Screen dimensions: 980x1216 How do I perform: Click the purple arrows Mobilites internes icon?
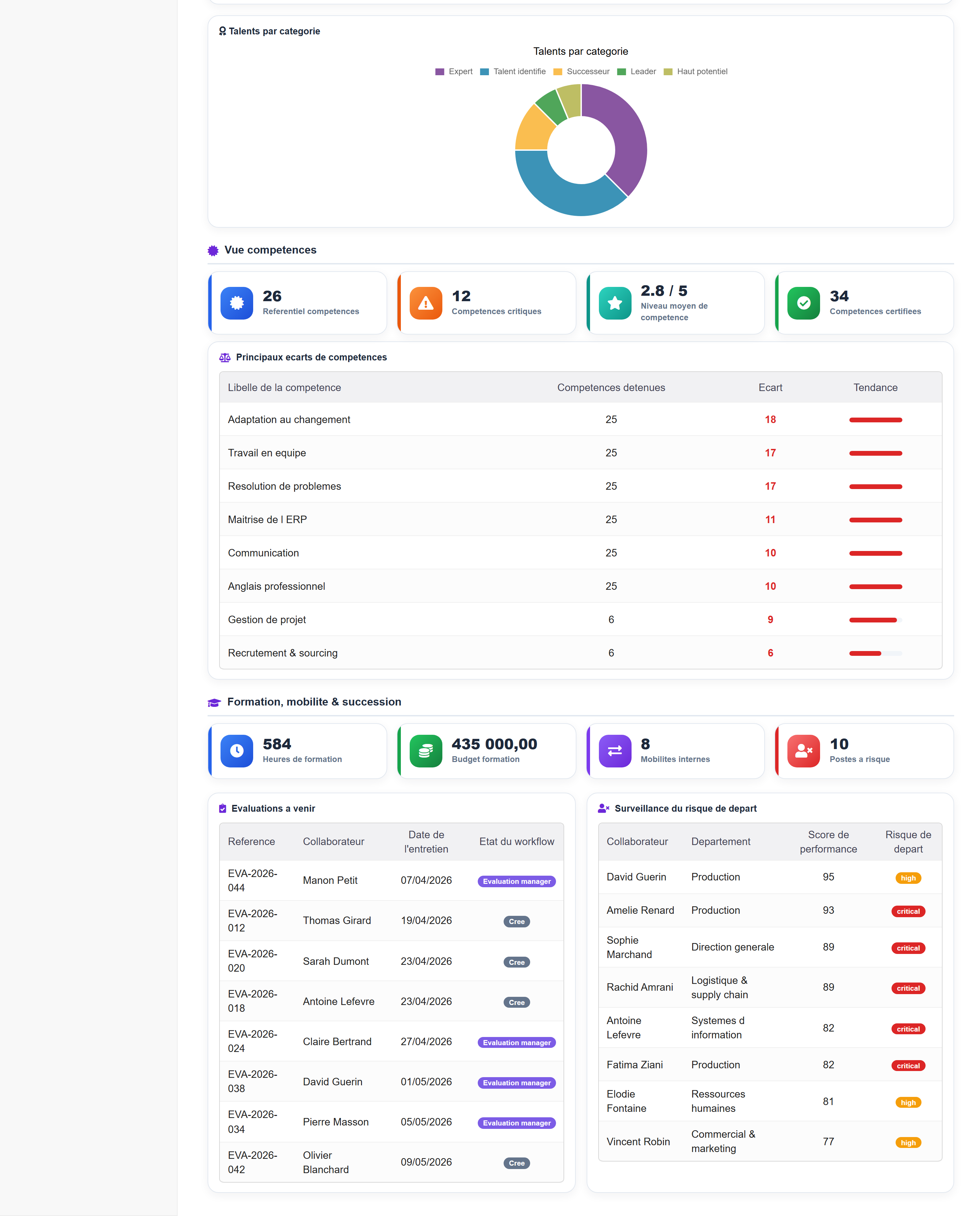(615, 751)
